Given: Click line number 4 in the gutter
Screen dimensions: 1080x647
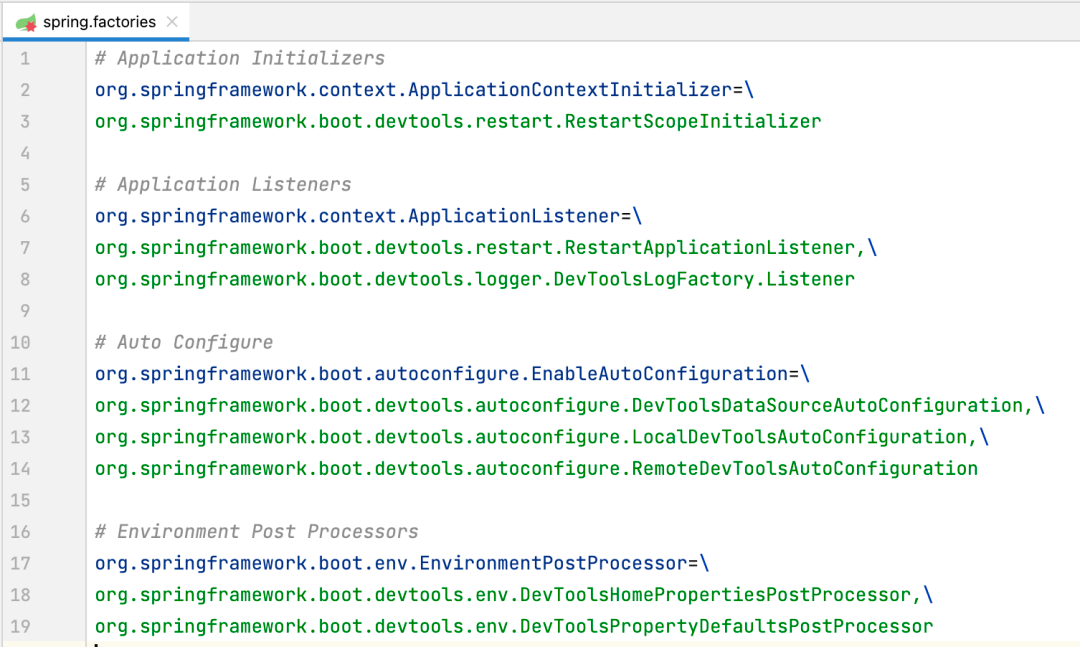Looking at the screenshot, I should (25, 153).
